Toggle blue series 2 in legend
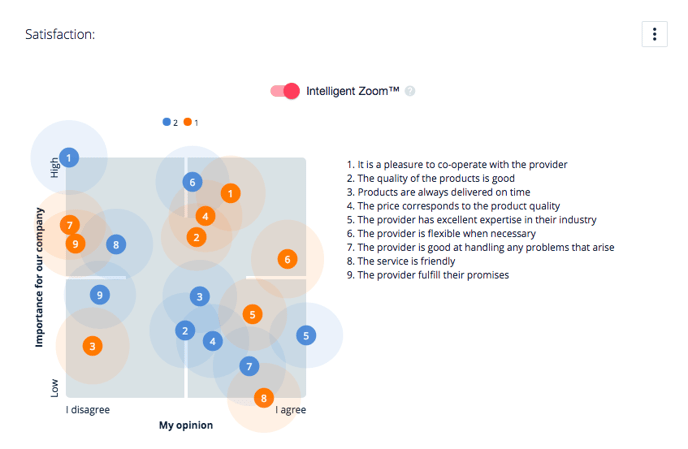 [170, 122]
